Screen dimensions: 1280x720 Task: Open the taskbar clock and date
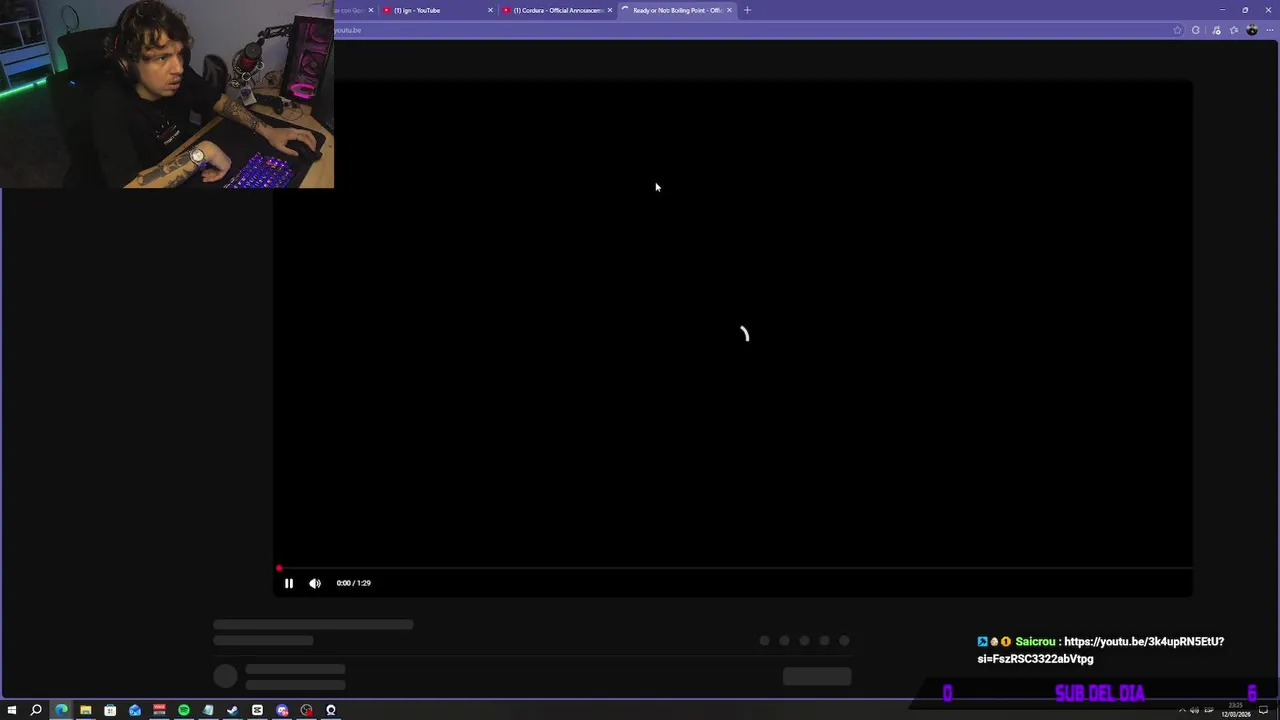click(1236, 710)
